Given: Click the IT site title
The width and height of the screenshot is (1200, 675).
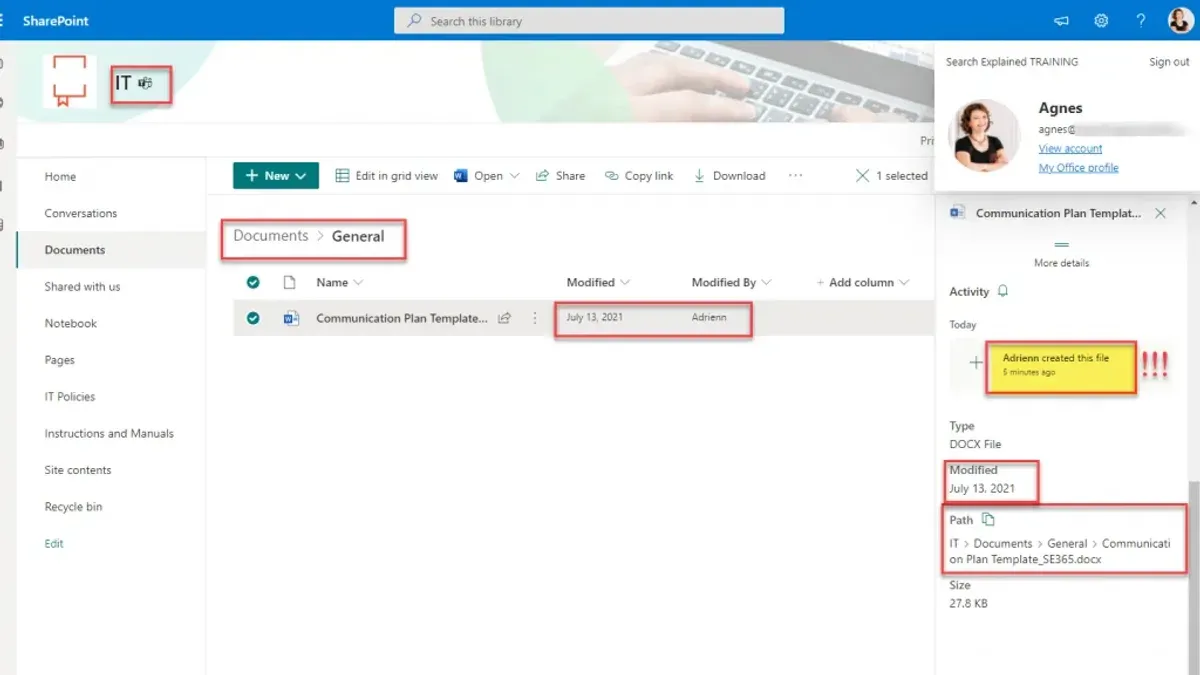Looking at the screenshot, I should pyautogui.click(x=122, y=83).
